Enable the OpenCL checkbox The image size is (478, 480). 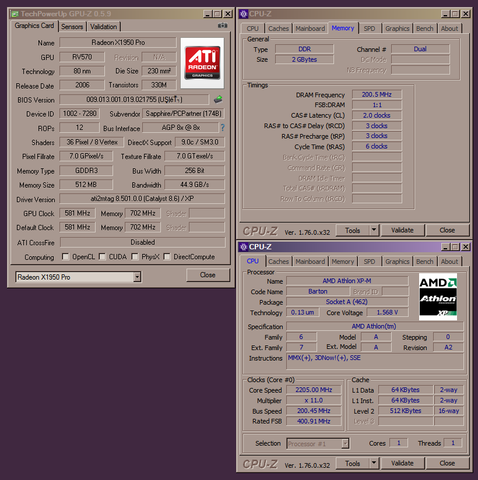point(65,257)
